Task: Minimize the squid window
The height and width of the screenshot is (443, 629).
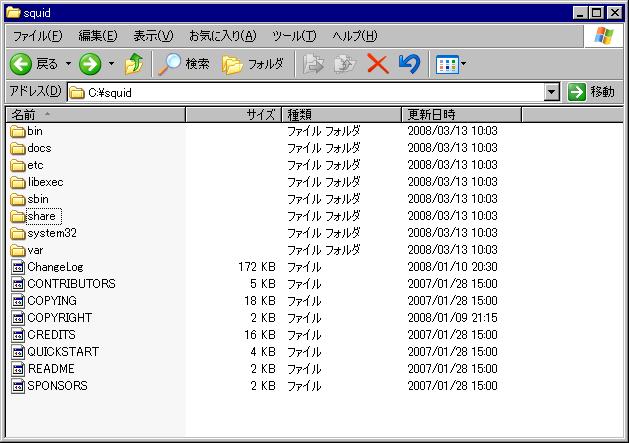Action: click(x=580, y=13)
